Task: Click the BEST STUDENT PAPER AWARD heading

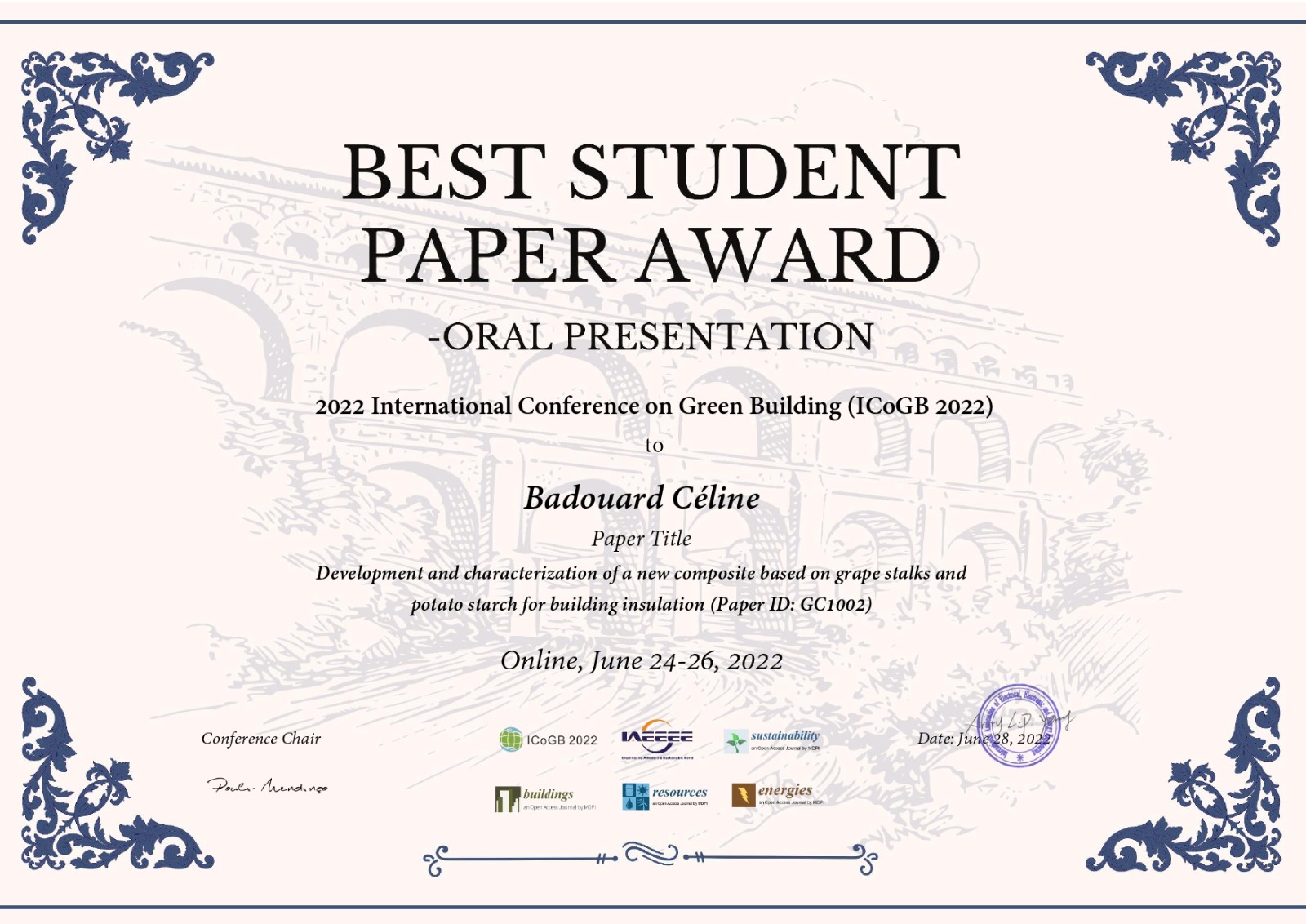Action: click(x=651, y=214)
